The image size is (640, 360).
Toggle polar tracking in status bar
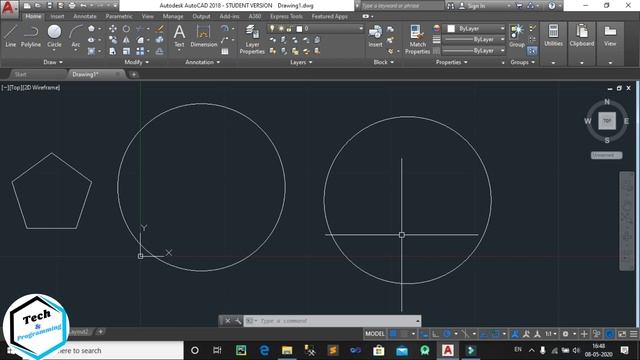coord(447,334)
